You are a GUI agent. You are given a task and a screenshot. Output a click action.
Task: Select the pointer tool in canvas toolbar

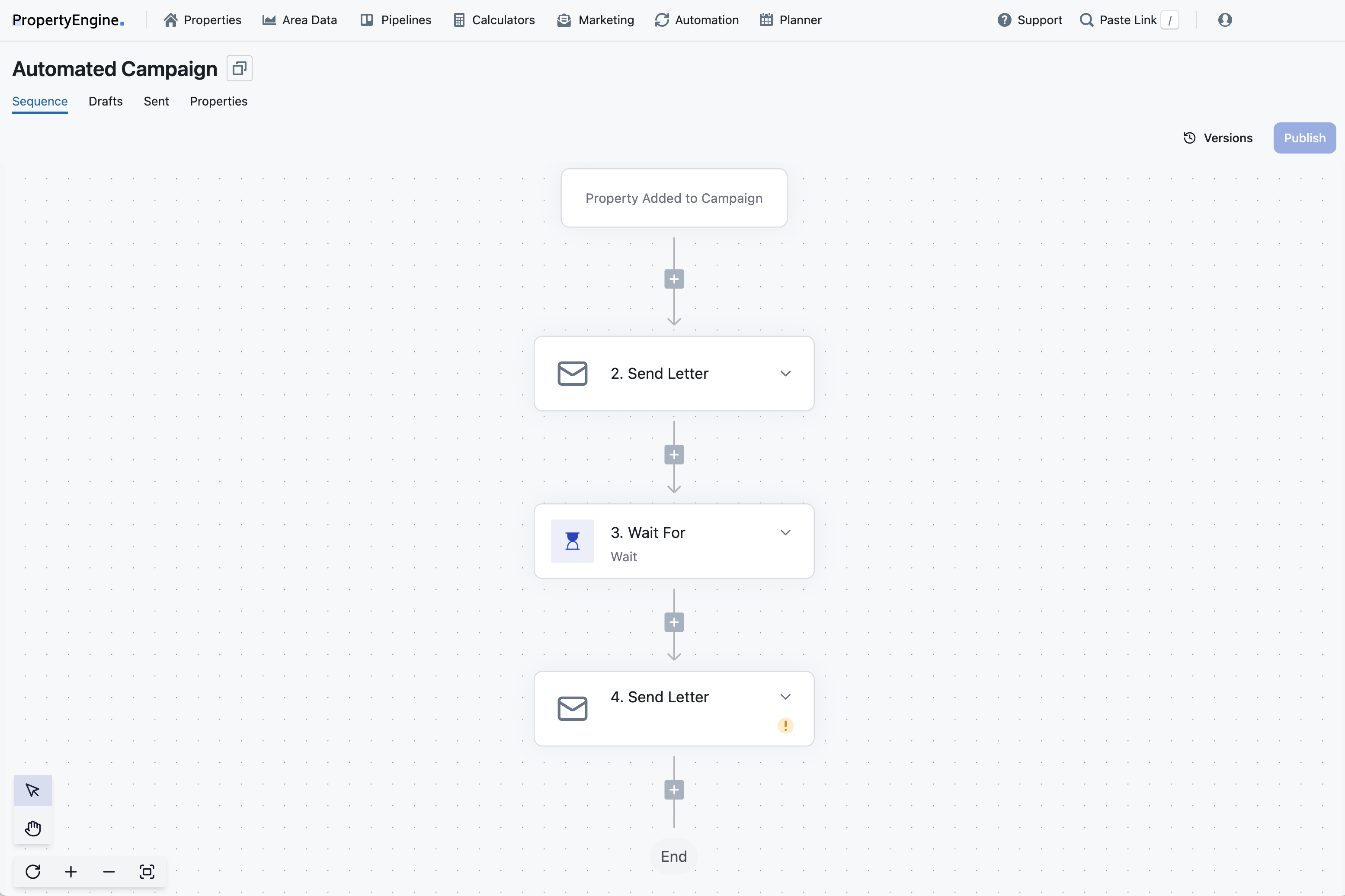(32, 790)
